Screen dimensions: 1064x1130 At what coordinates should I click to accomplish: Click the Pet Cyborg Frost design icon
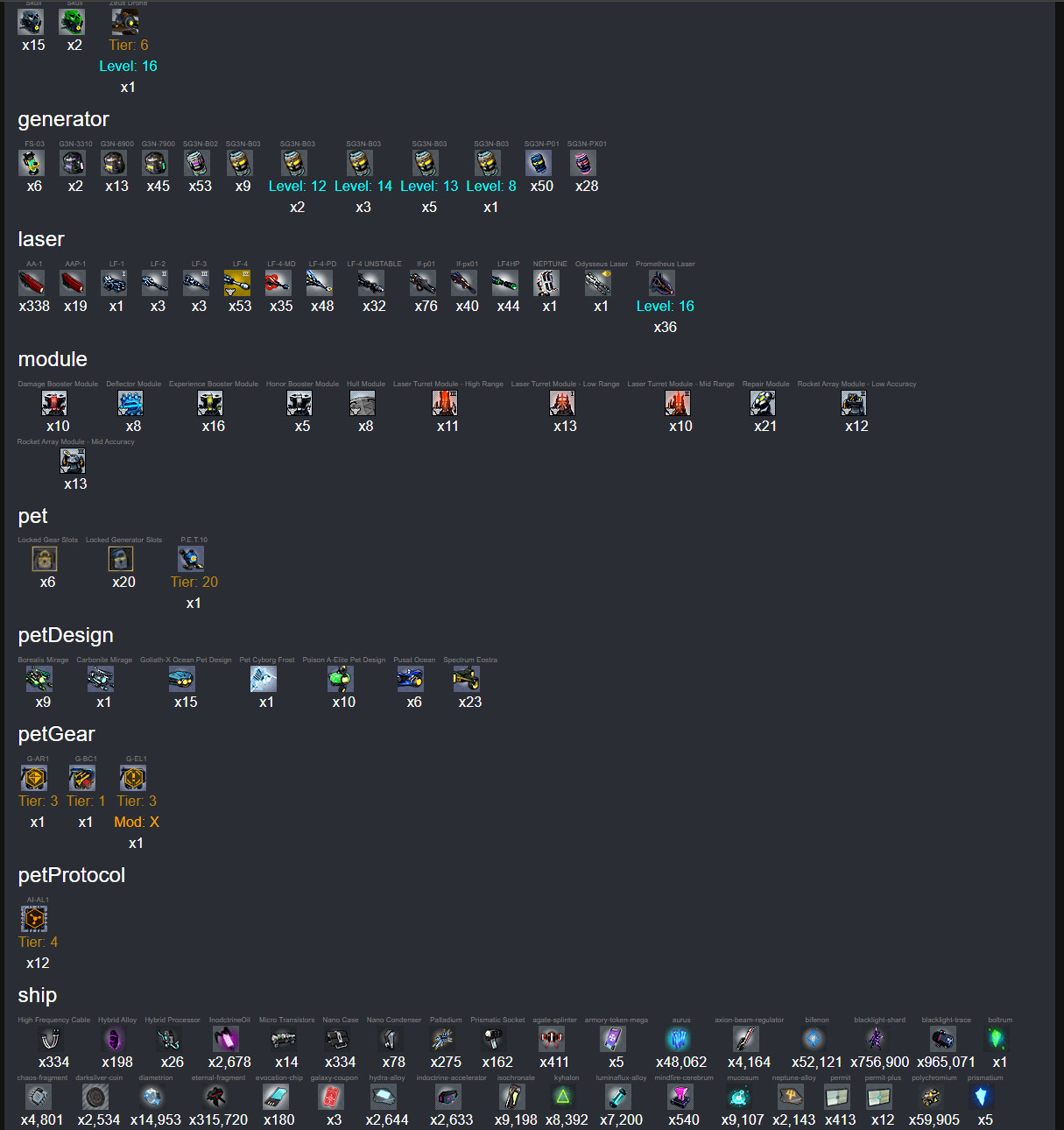(x=264, y=679)
